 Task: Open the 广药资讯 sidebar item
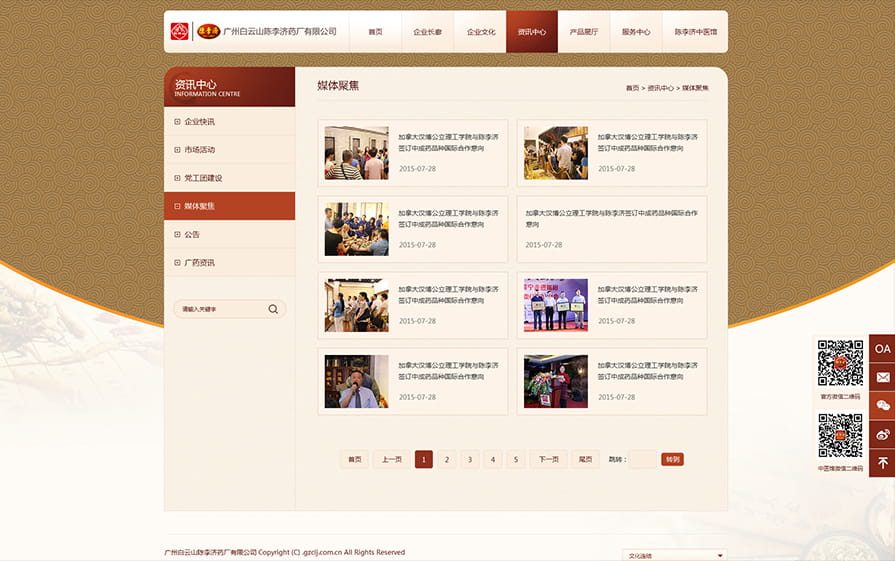coord(229,263)
